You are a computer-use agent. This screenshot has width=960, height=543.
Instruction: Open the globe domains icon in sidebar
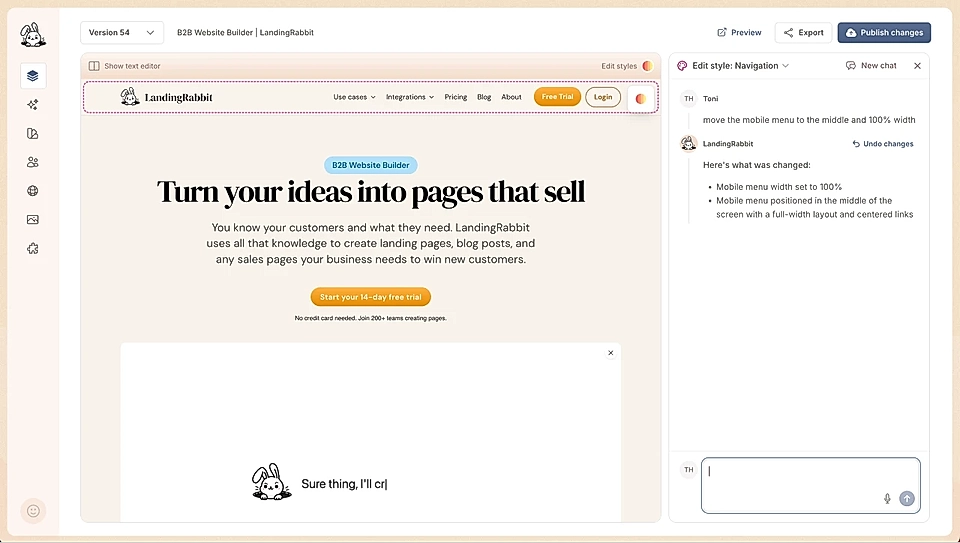pos(33,191)
